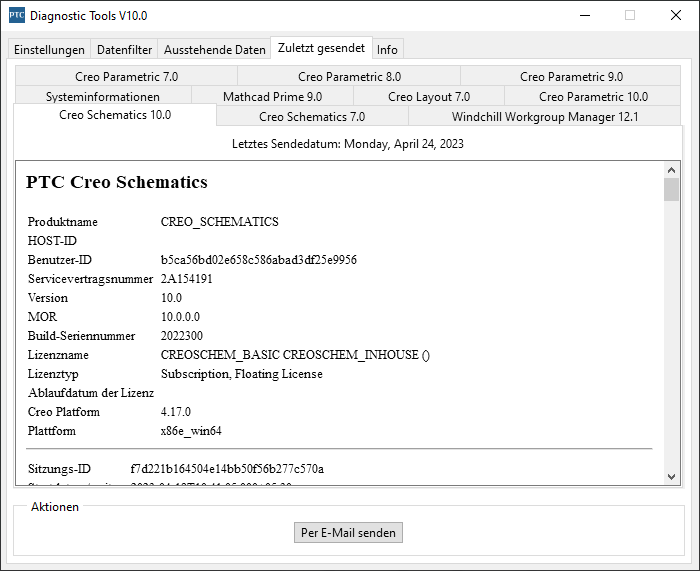700x571 pixels.
Task: Click the Servicevertragsnummer value 2A154191
Action: [187, 279]
